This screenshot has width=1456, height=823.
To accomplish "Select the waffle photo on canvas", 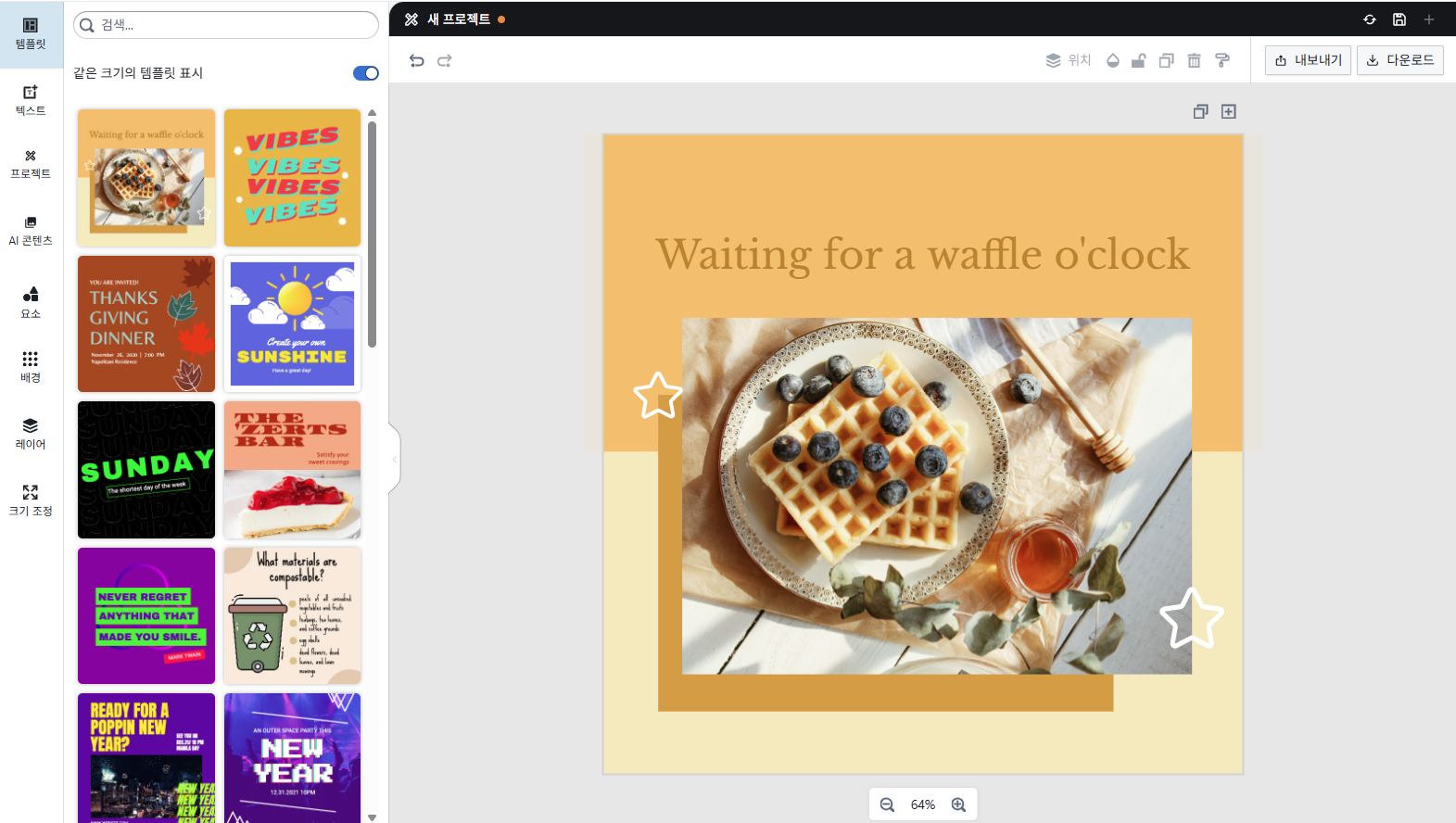I will [937, 496].
